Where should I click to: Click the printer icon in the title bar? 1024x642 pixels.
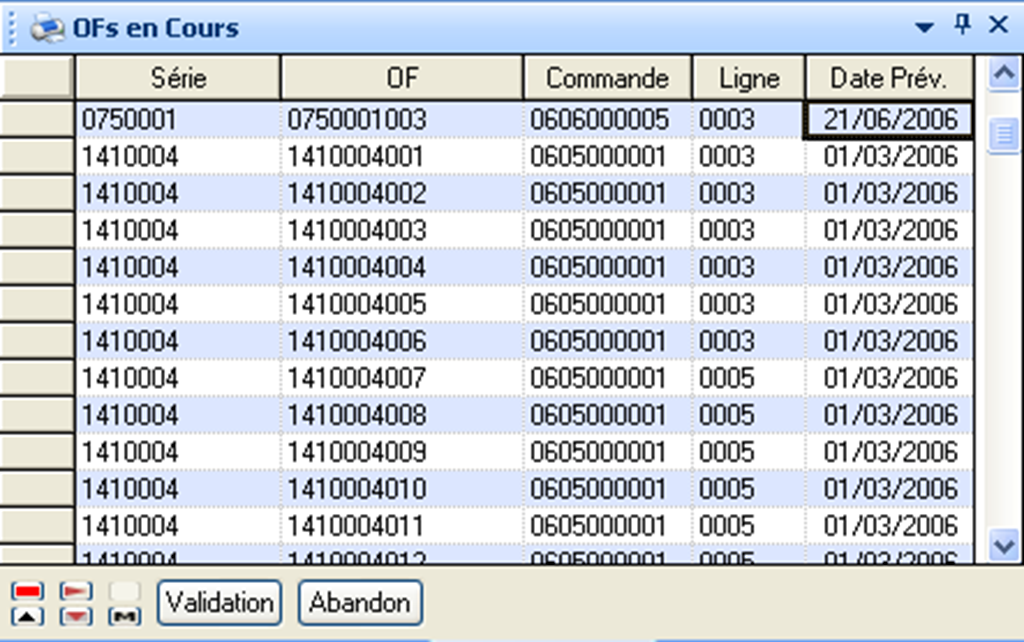tap(46, 27)
